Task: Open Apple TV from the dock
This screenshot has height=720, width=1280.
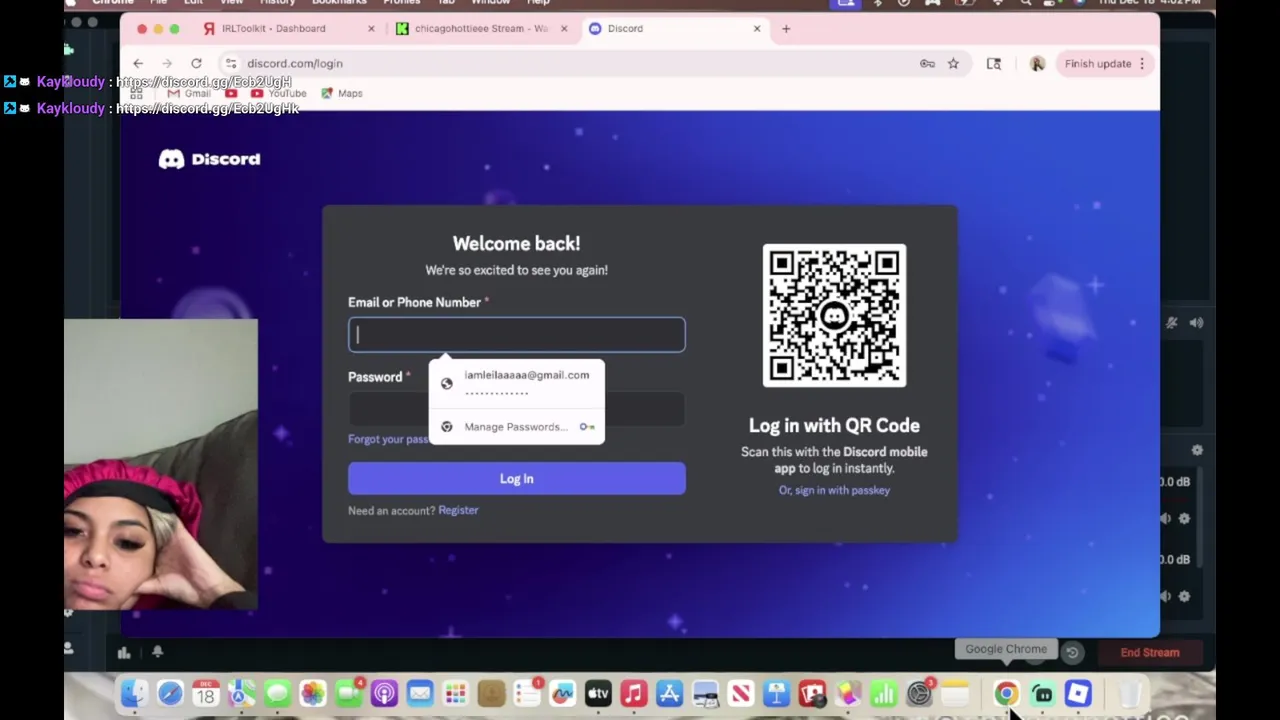Action: (x=598, y=693)
